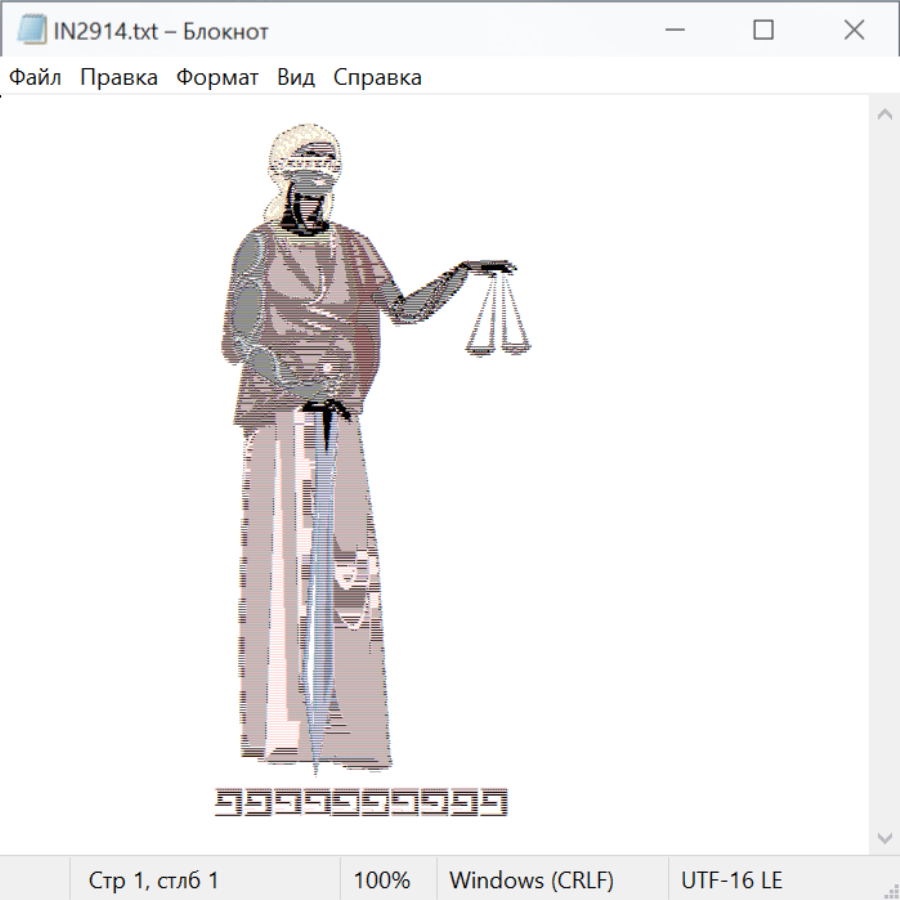Place cursor on the hanging scales drawing
The image size is (900, 900).
tap(498, 315)
